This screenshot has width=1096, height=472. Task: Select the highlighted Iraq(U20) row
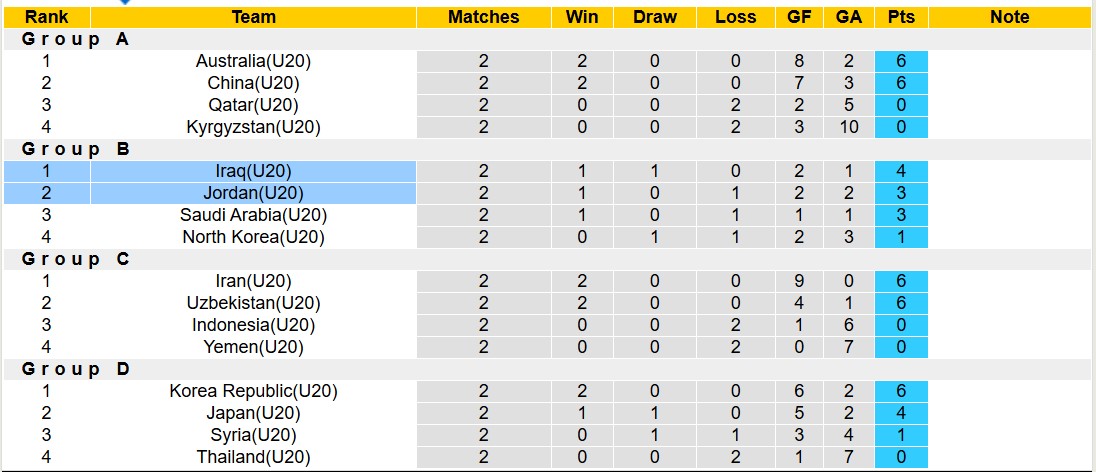click(x=253, y=171)
